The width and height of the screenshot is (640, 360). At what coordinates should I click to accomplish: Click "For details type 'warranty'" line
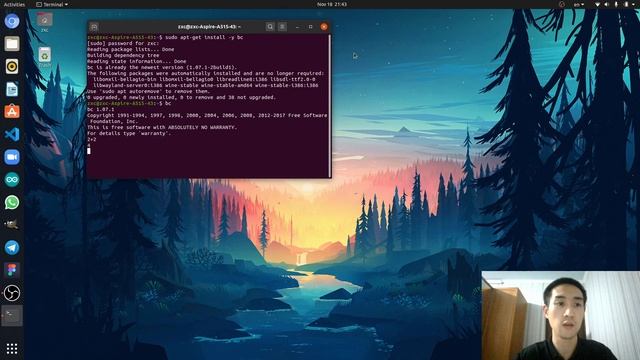pos(129,133)
